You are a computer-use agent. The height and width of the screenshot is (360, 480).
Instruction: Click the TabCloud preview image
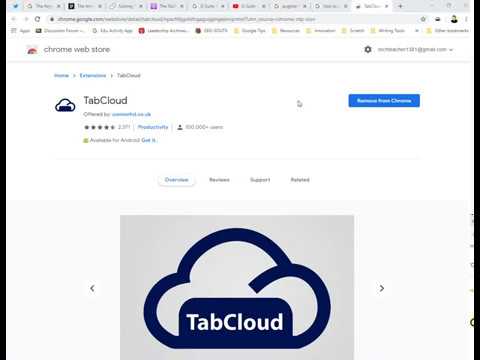tap(237, 287)
